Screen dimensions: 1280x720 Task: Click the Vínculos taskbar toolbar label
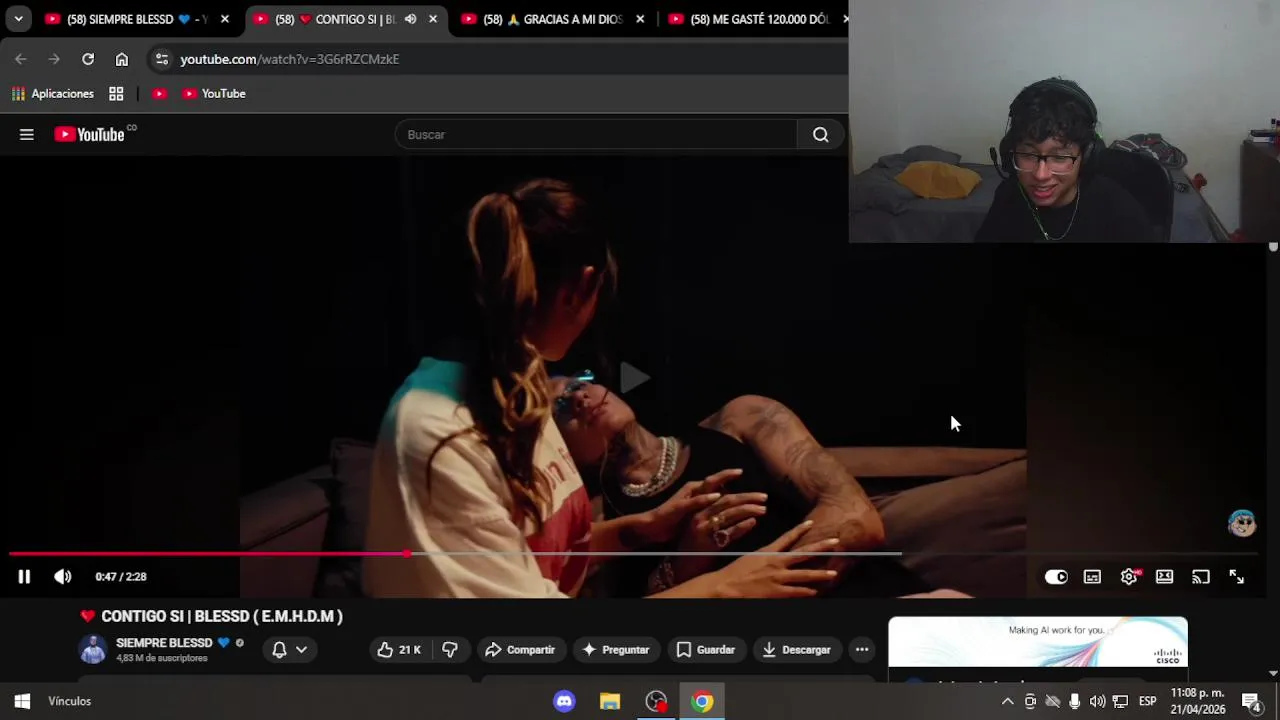70,701
